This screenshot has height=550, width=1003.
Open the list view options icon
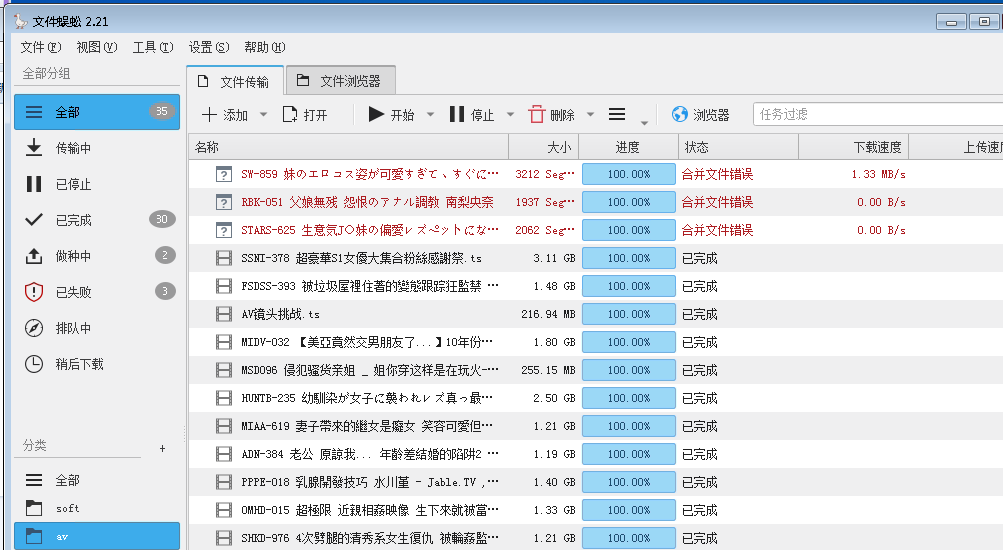(x=617, y=114)
